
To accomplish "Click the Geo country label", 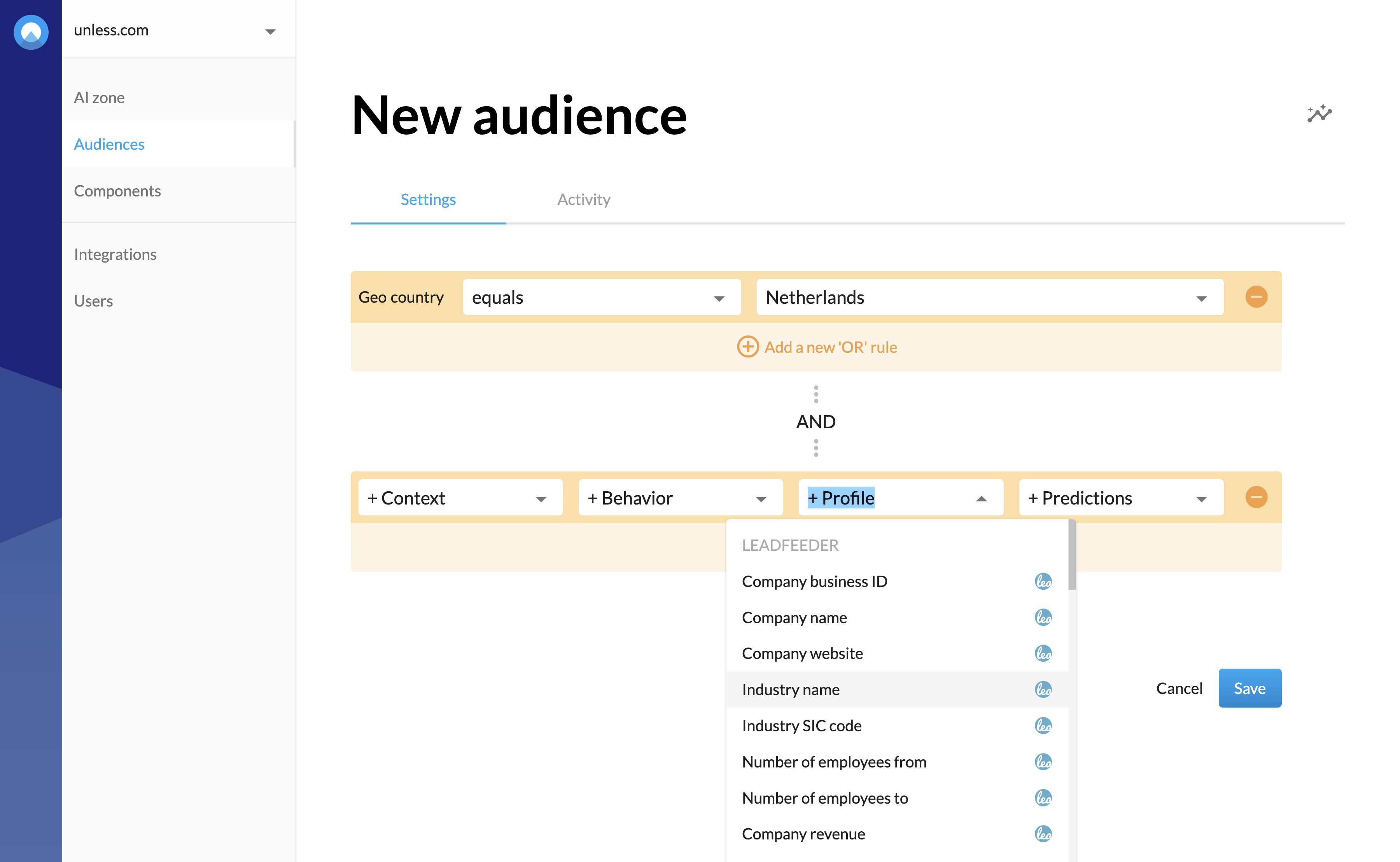I will coord(401,297).
